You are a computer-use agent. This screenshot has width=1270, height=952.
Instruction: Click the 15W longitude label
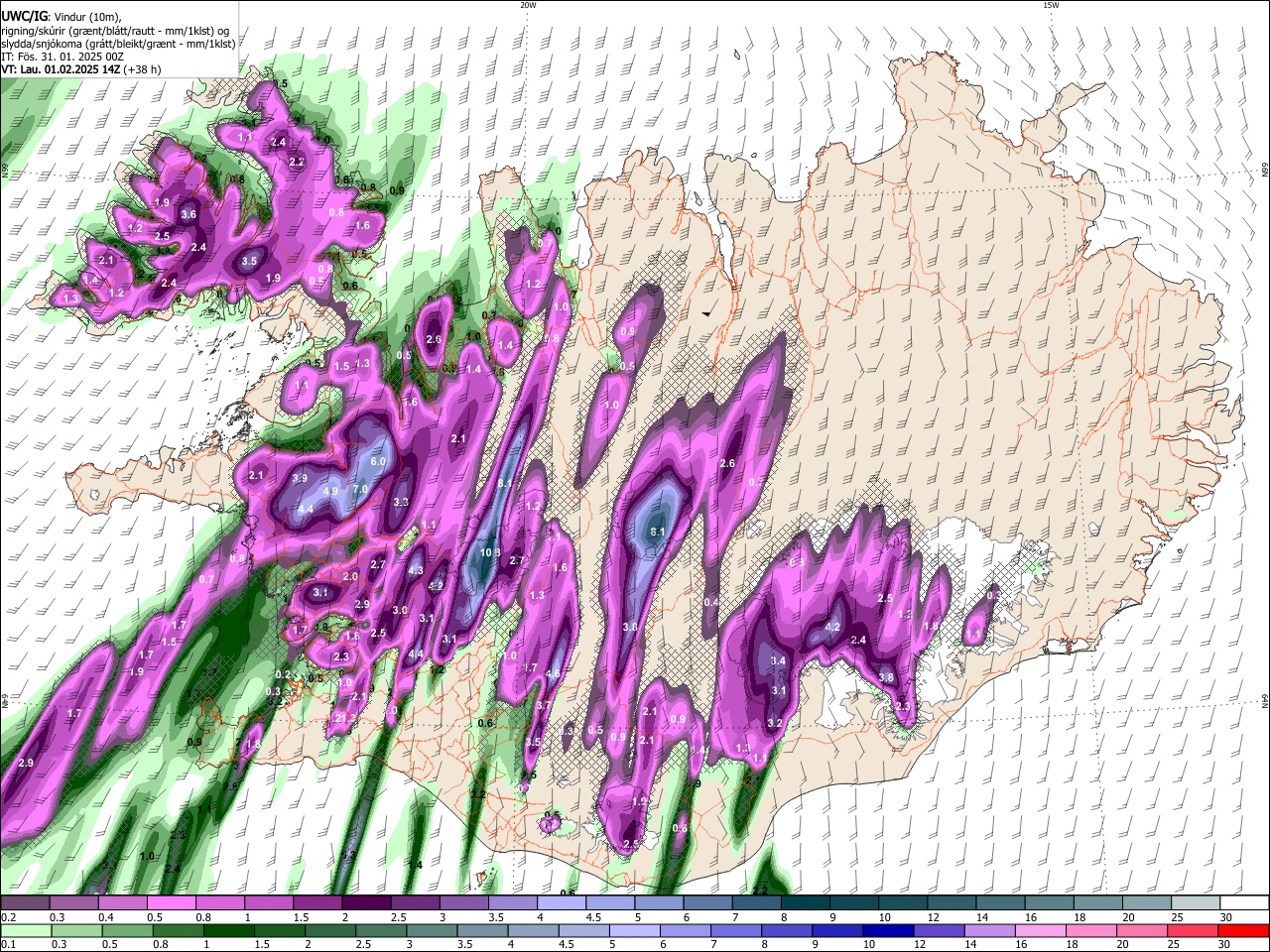[1051, 5]
